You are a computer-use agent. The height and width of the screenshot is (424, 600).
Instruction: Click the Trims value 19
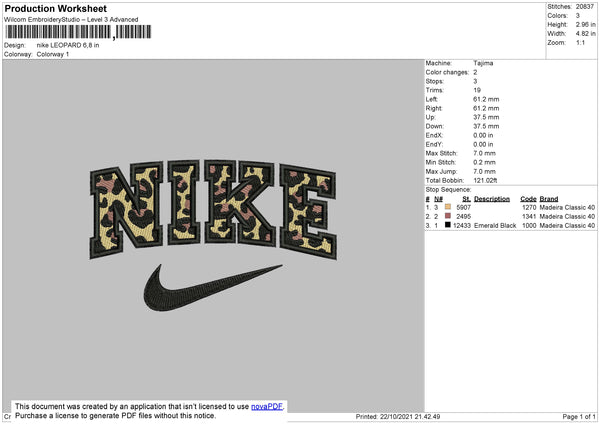tap(477, 90)
